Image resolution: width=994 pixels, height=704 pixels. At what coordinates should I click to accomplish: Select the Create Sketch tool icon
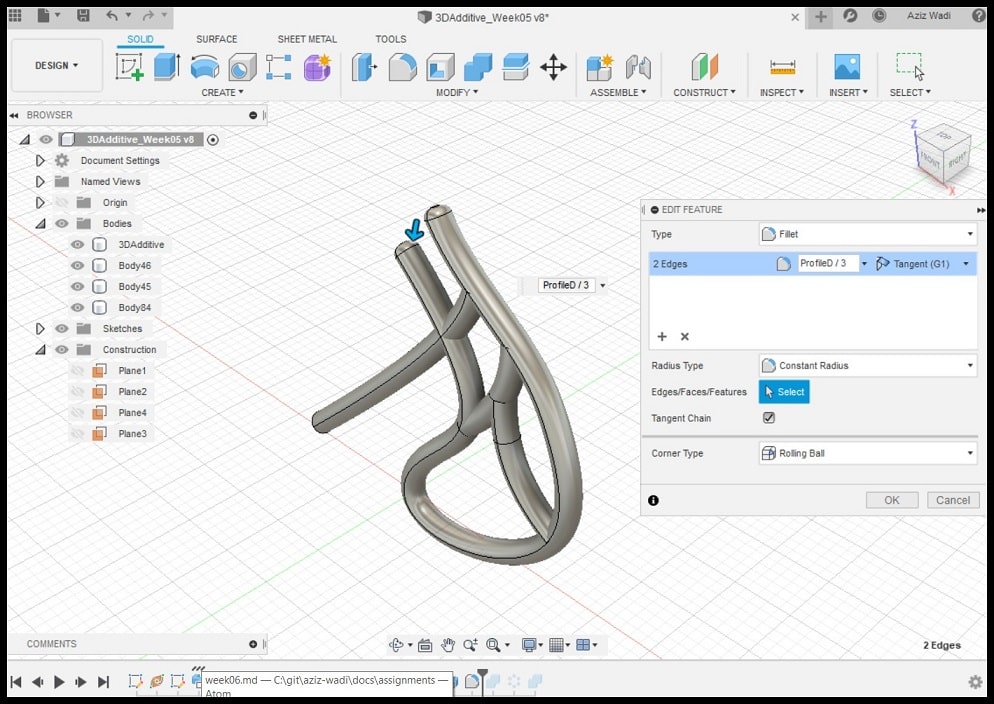click(130, 67)
